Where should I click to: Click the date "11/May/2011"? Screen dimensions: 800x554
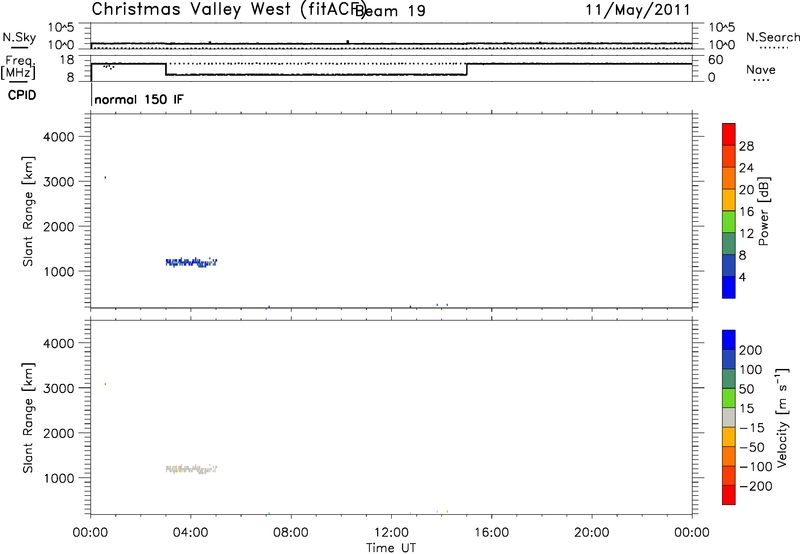638,10
